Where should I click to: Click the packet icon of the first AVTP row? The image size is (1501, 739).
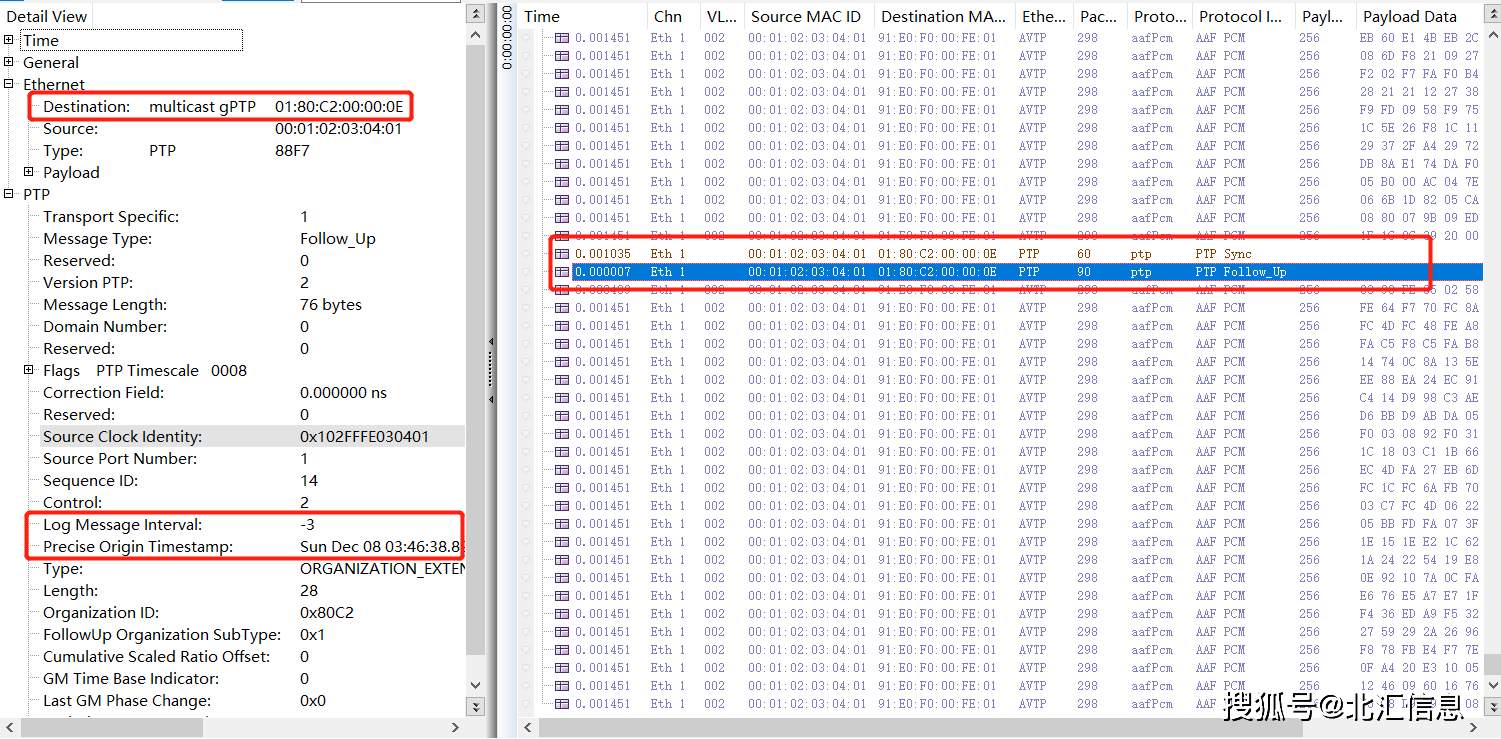(562, 38)
